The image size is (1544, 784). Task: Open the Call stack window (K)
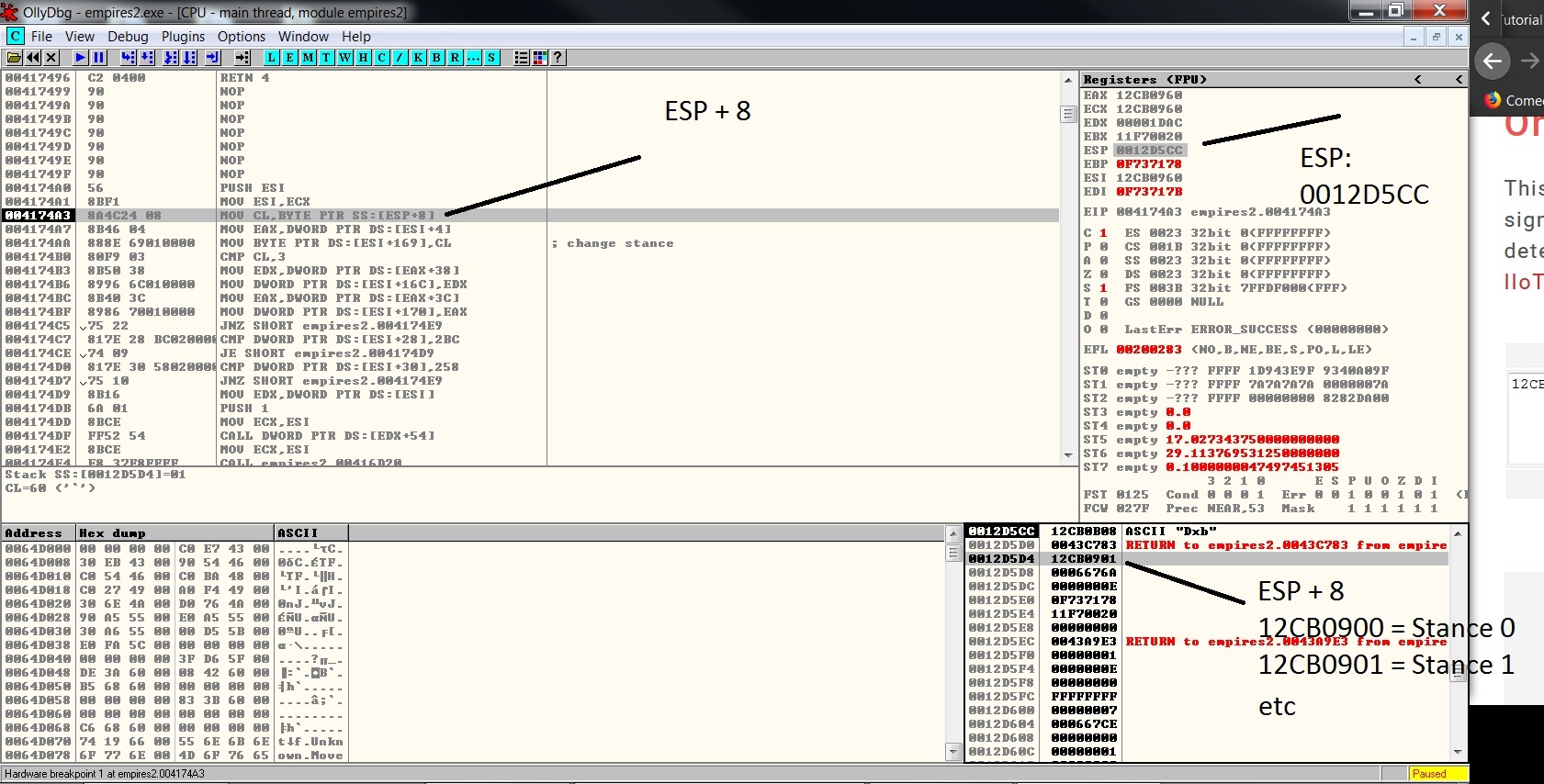tap(418, 57)
